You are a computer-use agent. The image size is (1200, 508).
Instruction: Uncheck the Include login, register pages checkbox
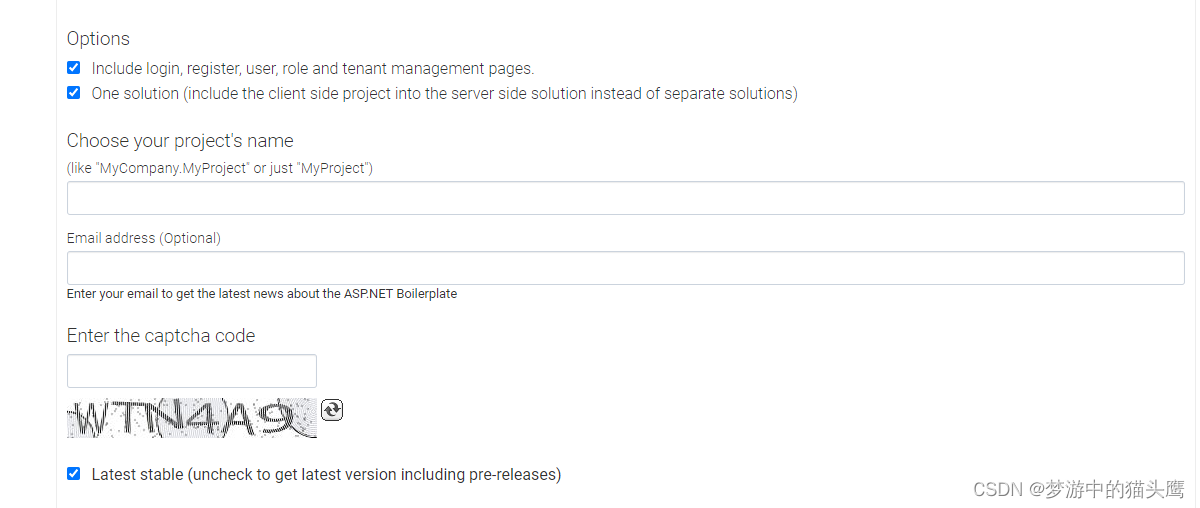point(73,68)
